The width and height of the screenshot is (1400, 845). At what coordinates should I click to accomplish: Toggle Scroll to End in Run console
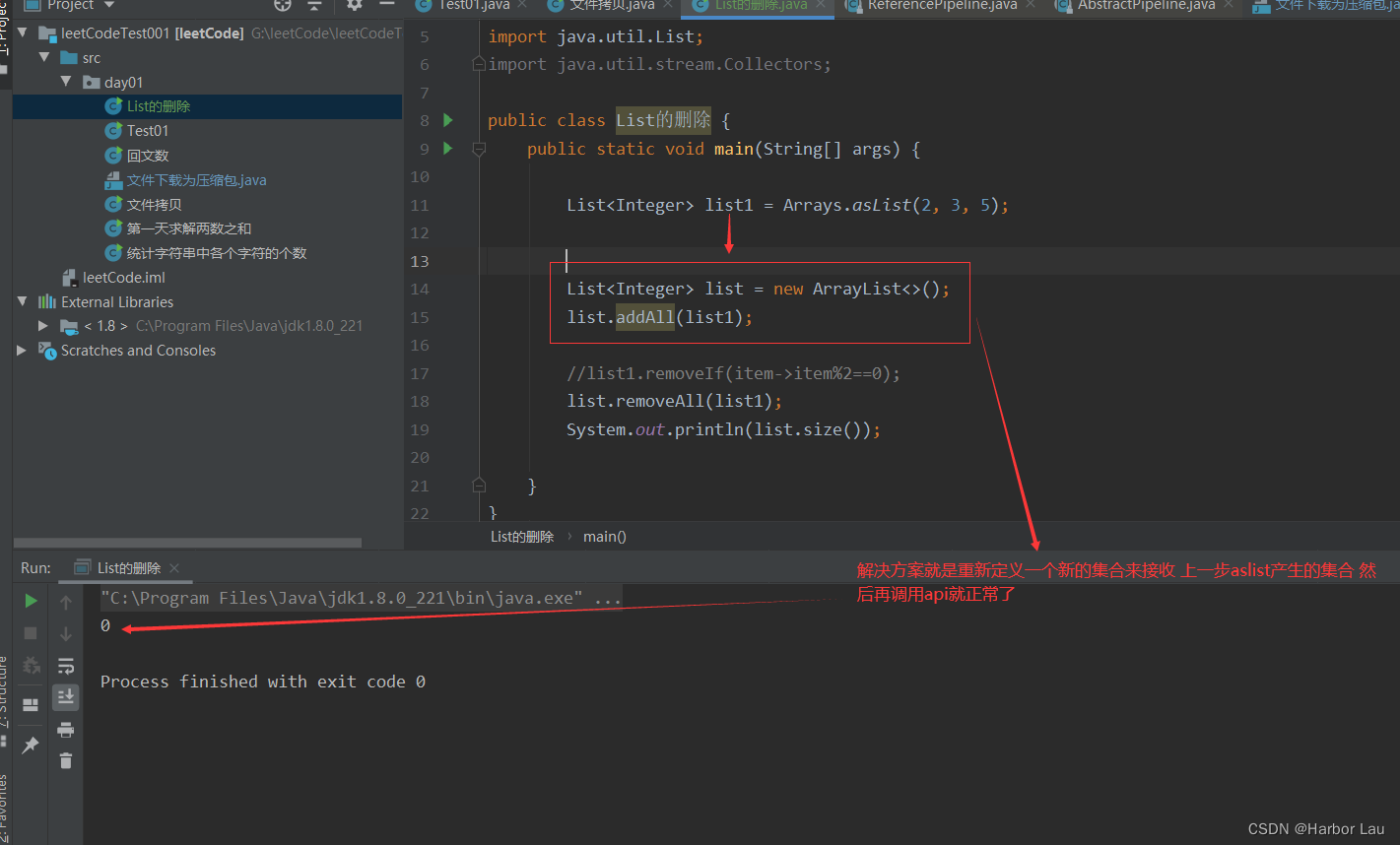tap(66, 697)
